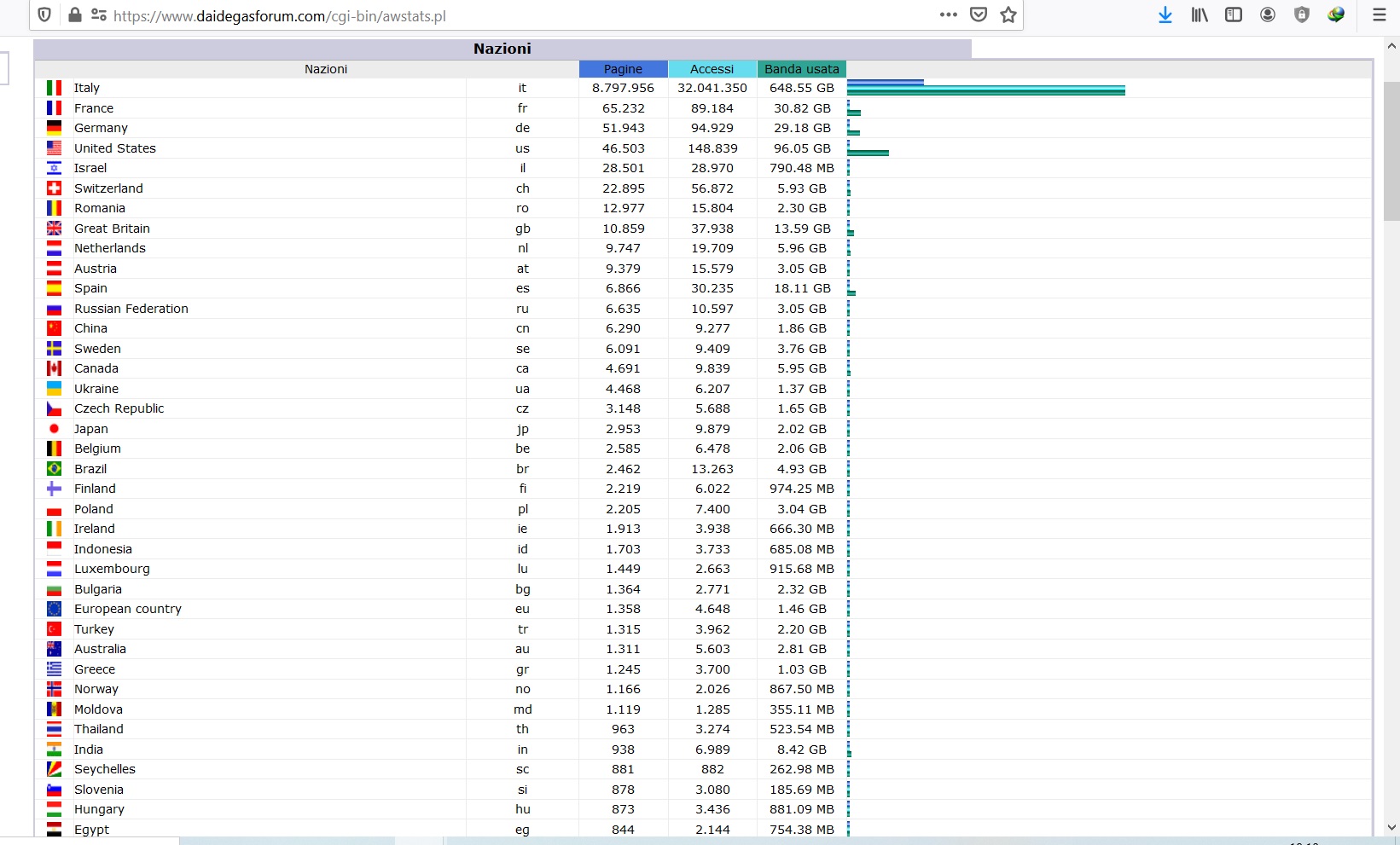Click the vertical scrollbar thumb
Screen dimensions: 1400x845
(1391, 151)
